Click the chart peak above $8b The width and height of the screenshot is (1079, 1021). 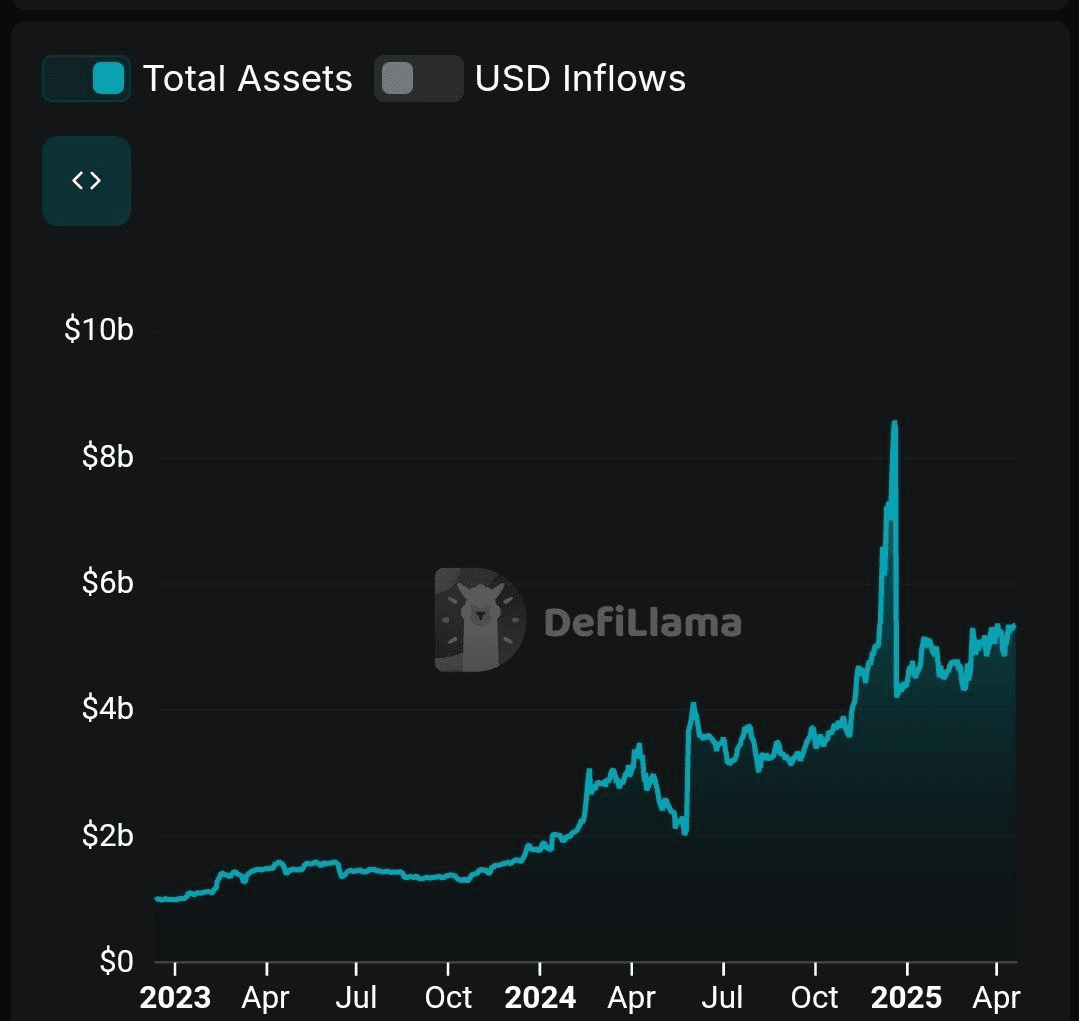894,424
